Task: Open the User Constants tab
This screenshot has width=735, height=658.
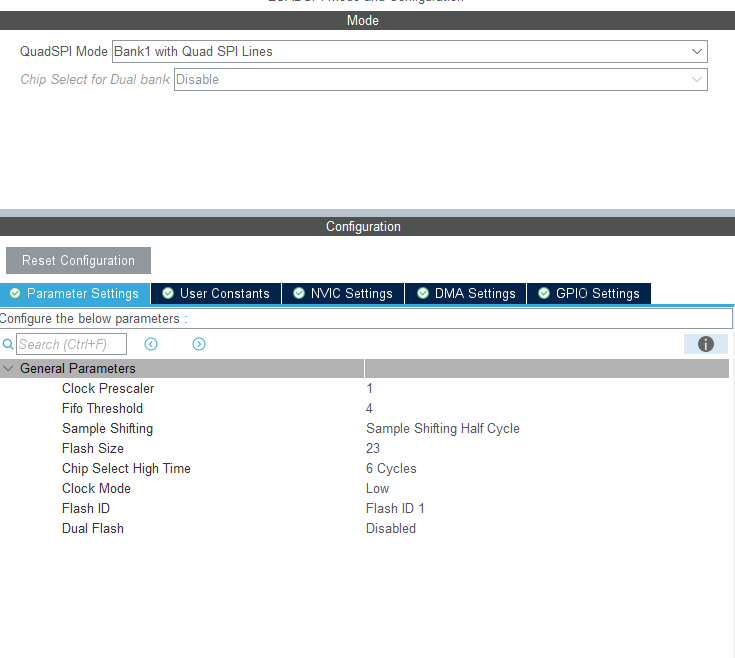Action: point(216,293)
